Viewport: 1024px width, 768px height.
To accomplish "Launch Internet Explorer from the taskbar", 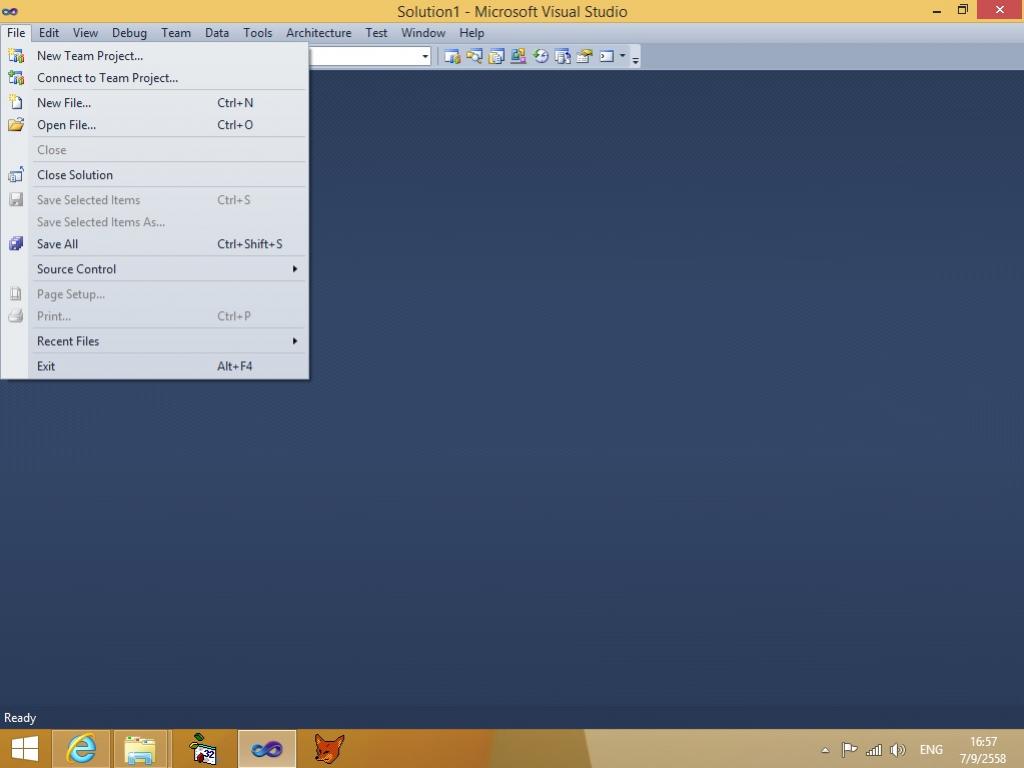I will 81,748.
